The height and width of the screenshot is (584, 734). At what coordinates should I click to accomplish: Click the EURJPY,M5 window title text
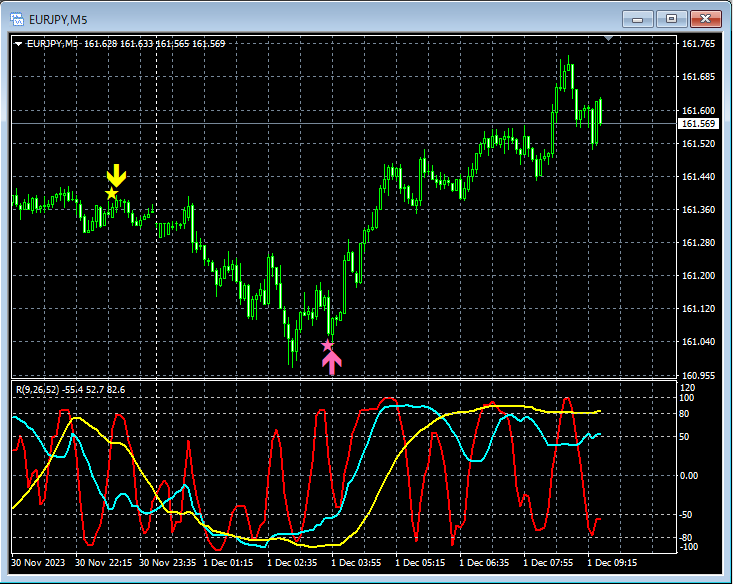pyautogui.click(x=58, y=20)
